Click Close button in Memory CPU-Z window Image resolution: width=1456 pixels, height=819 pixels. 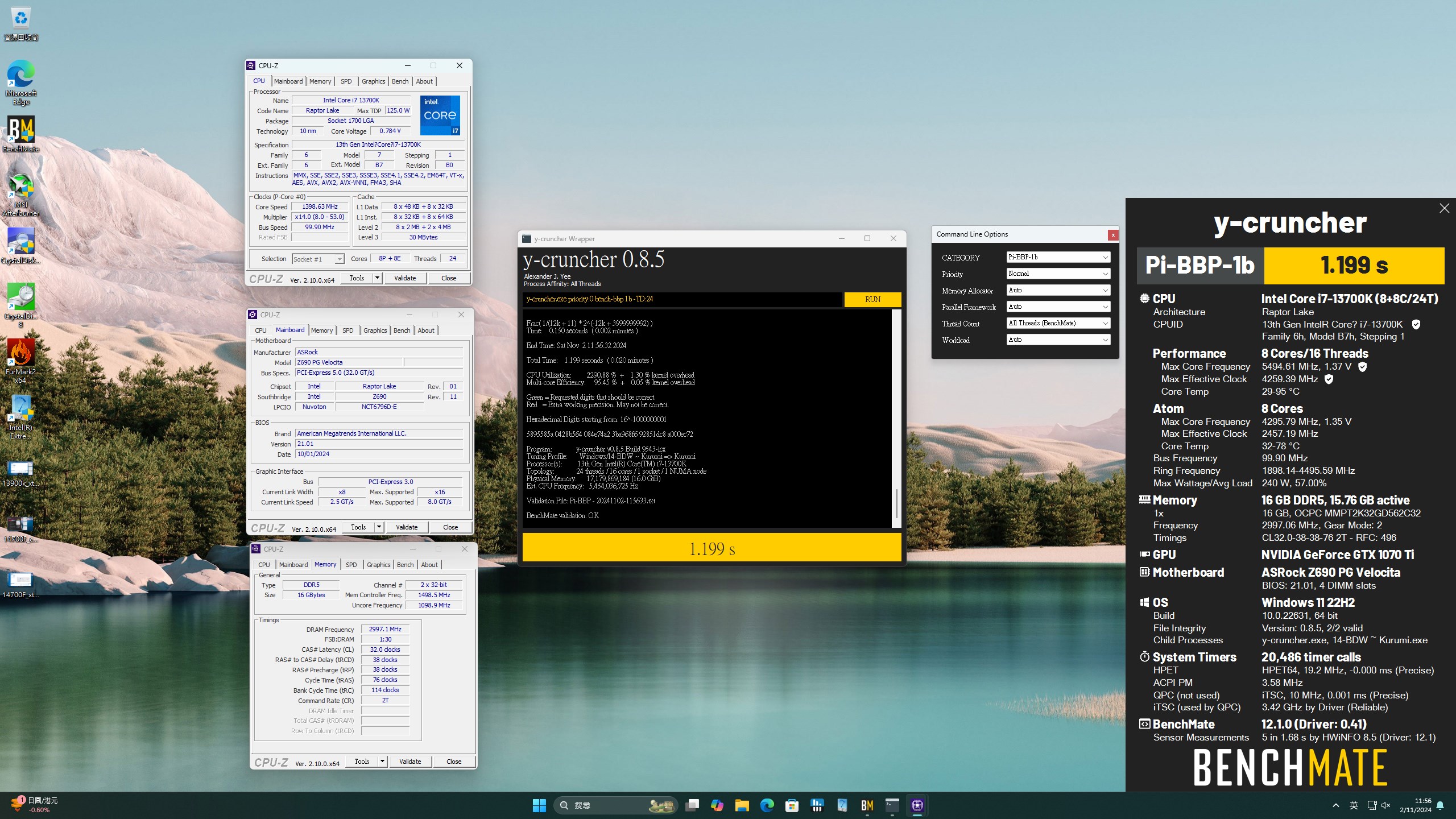[454, 762]
